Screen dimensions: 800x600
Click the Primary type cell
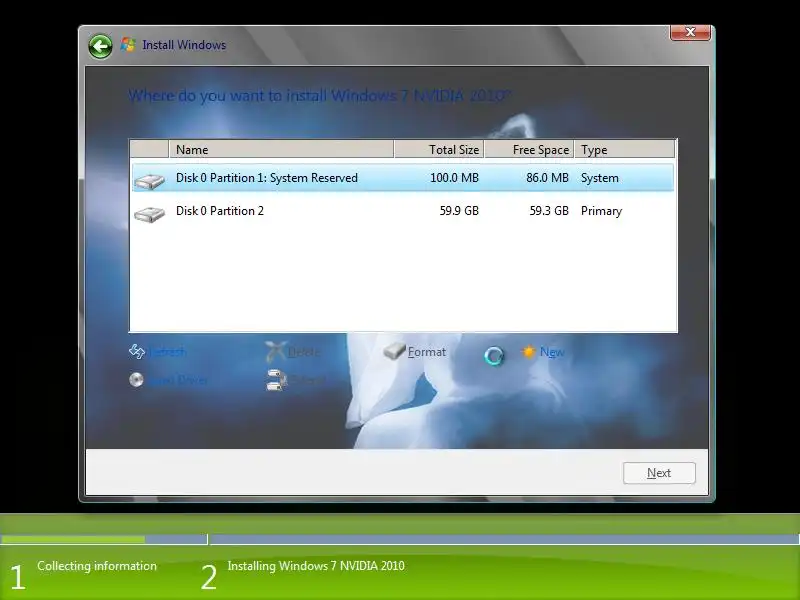click(602, 211)
